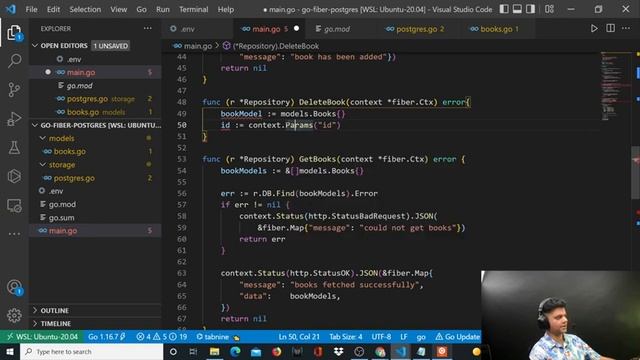Open the Selection menu

click(85, 9)
